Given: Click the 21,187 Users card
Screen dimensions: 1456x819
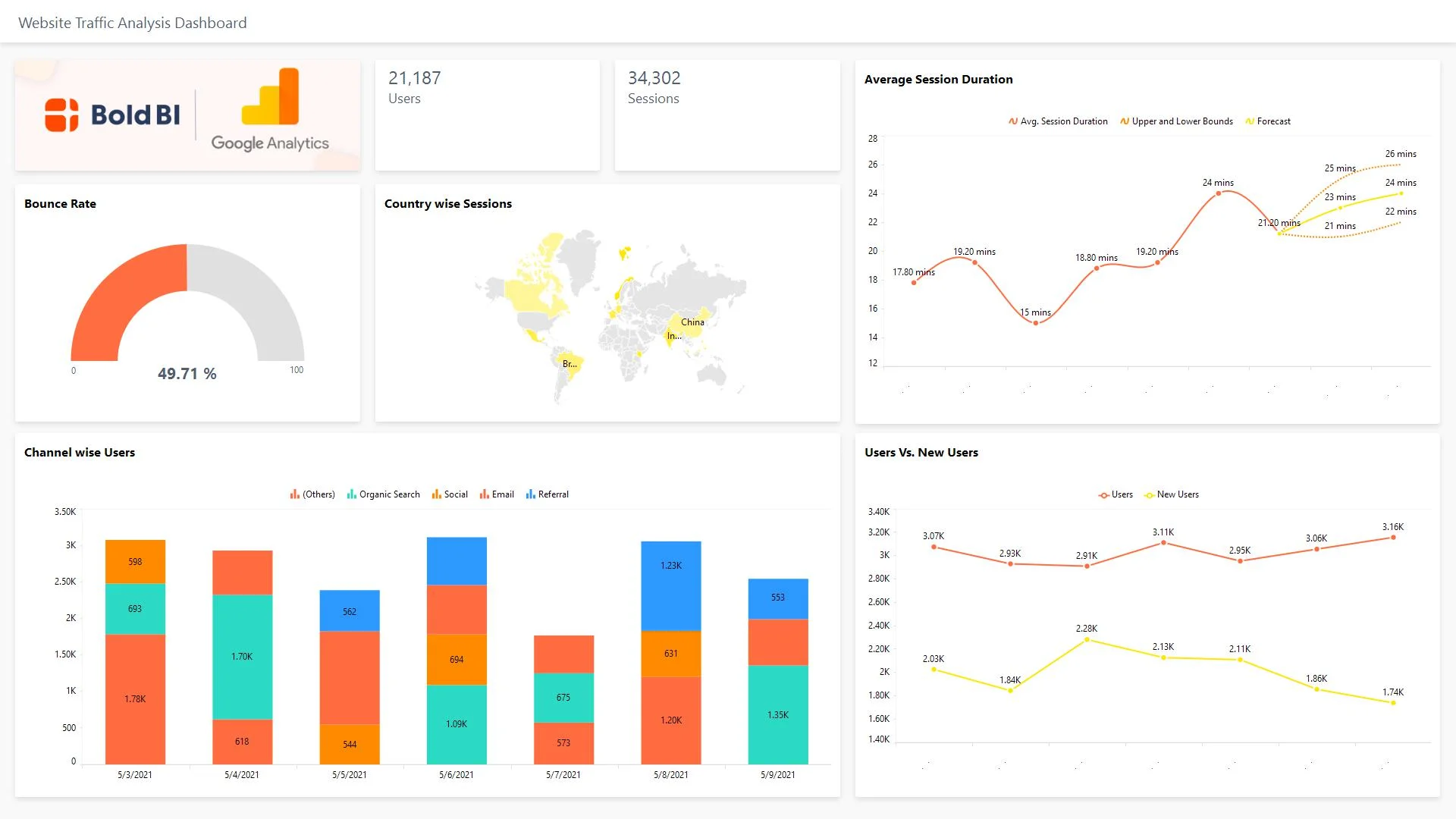Looking at the screenshot, I should point(488,115).
